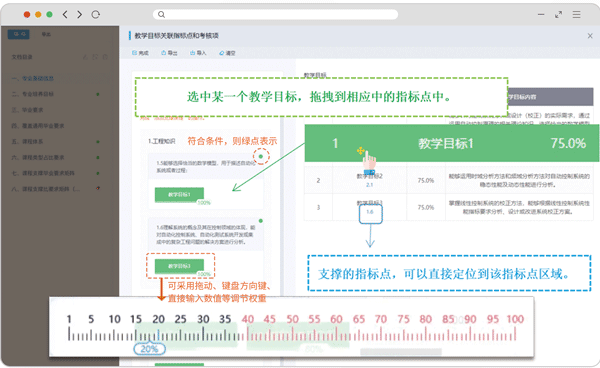Click the green 教学目标3 tag under indicator 1.6
600x368 pixels.
point(179,266)
